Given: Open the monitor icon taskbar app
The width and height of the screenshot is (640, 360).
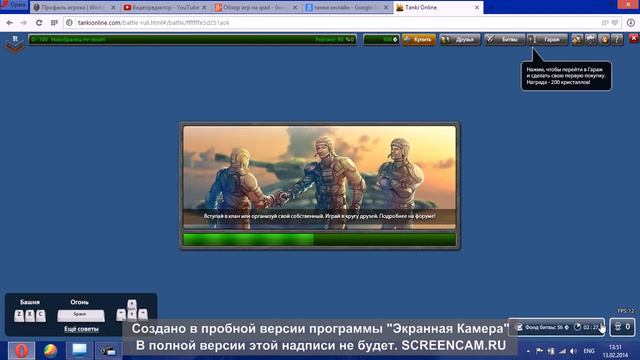Looking at the screenshot, I should (79, 350).
